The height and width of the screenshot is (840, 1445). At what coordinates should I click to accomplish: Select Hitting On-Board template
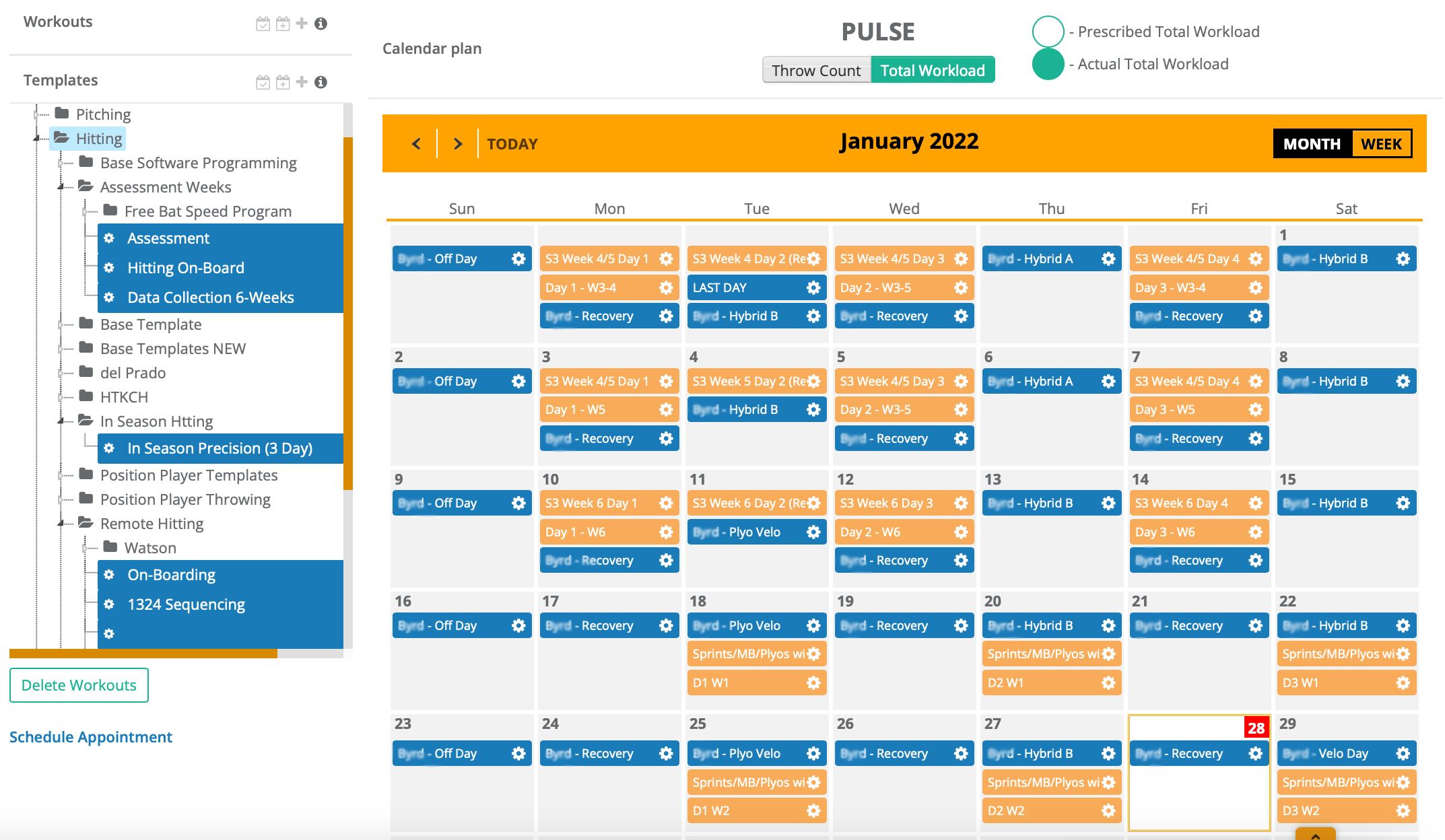[186, 267]
